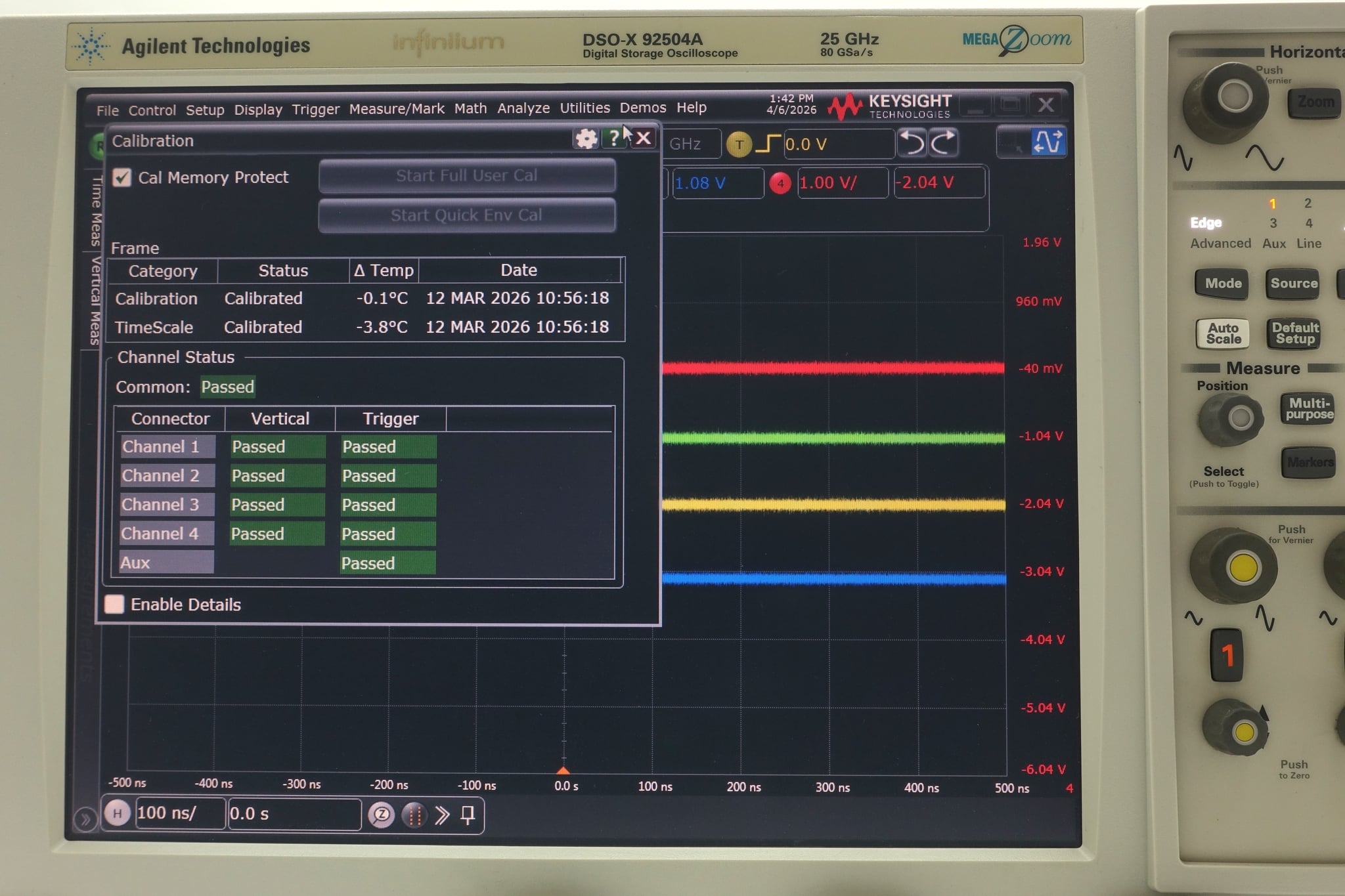Click the H horizontal setup icon

point(117,814)
